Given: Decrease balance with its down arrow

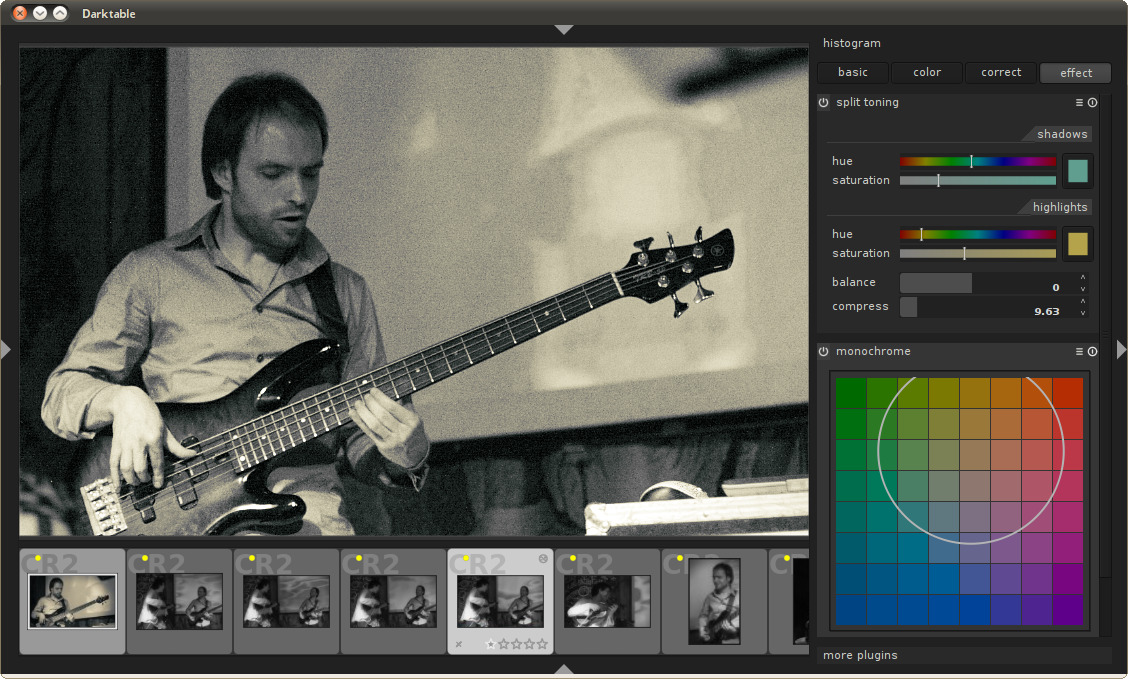Looking at the screenshot, I should (x=1083, y=288).
